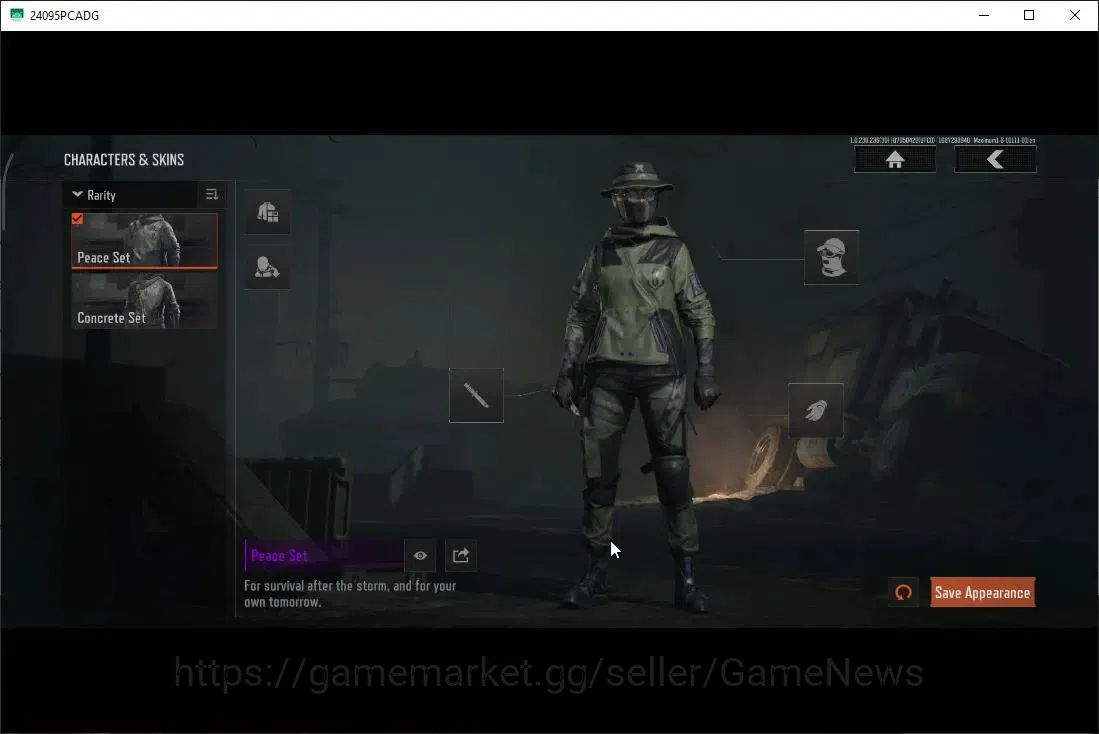
Task: Open the character swap icon
Action: (268, 267)
